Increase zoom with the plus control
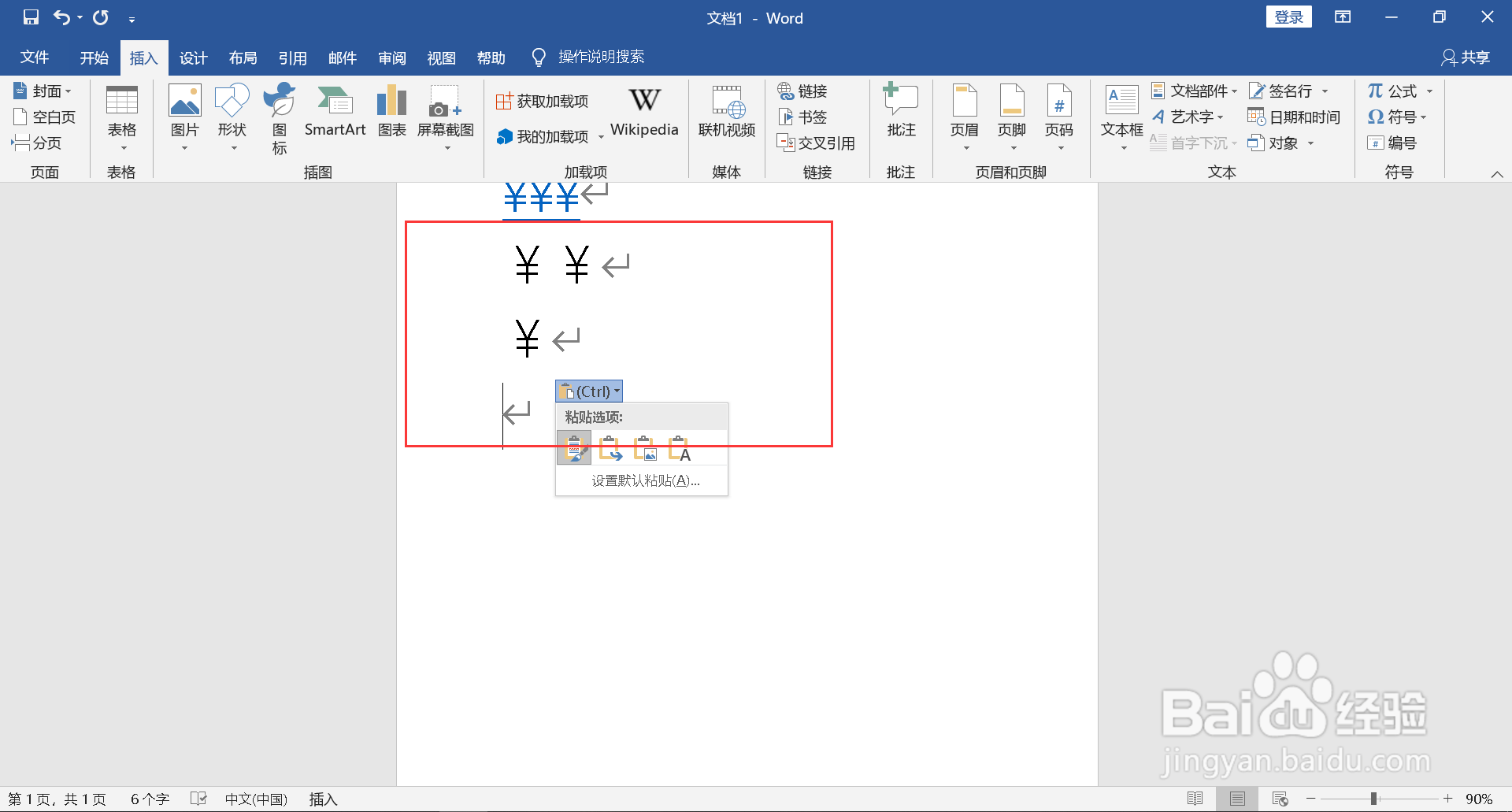The width and height of the screenshot is (1512, 812). [x=1447, y=798]
